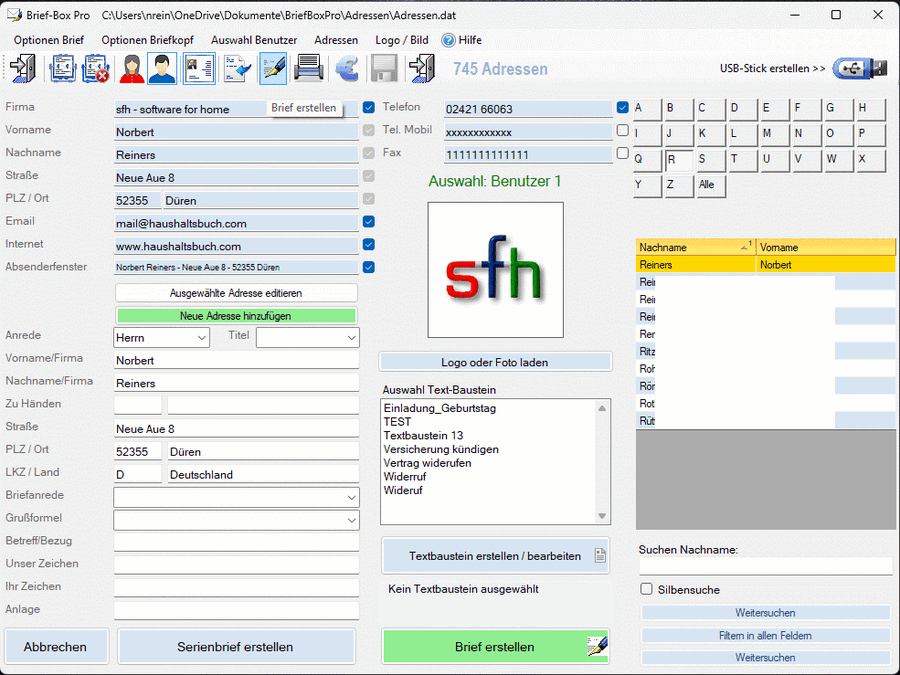Image resolution: width=900 pixels, height=675 pixels.
Task: Expand the Grußformel dropdown
Action: coord(236,520)
